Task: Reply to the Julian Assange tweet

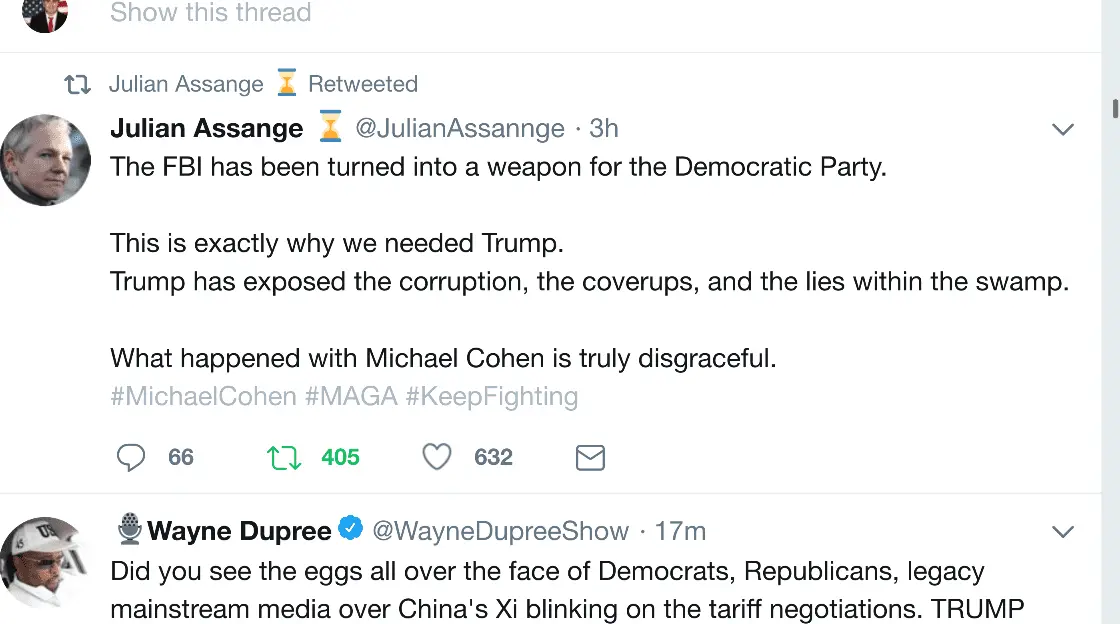Action: pos(132,458)
